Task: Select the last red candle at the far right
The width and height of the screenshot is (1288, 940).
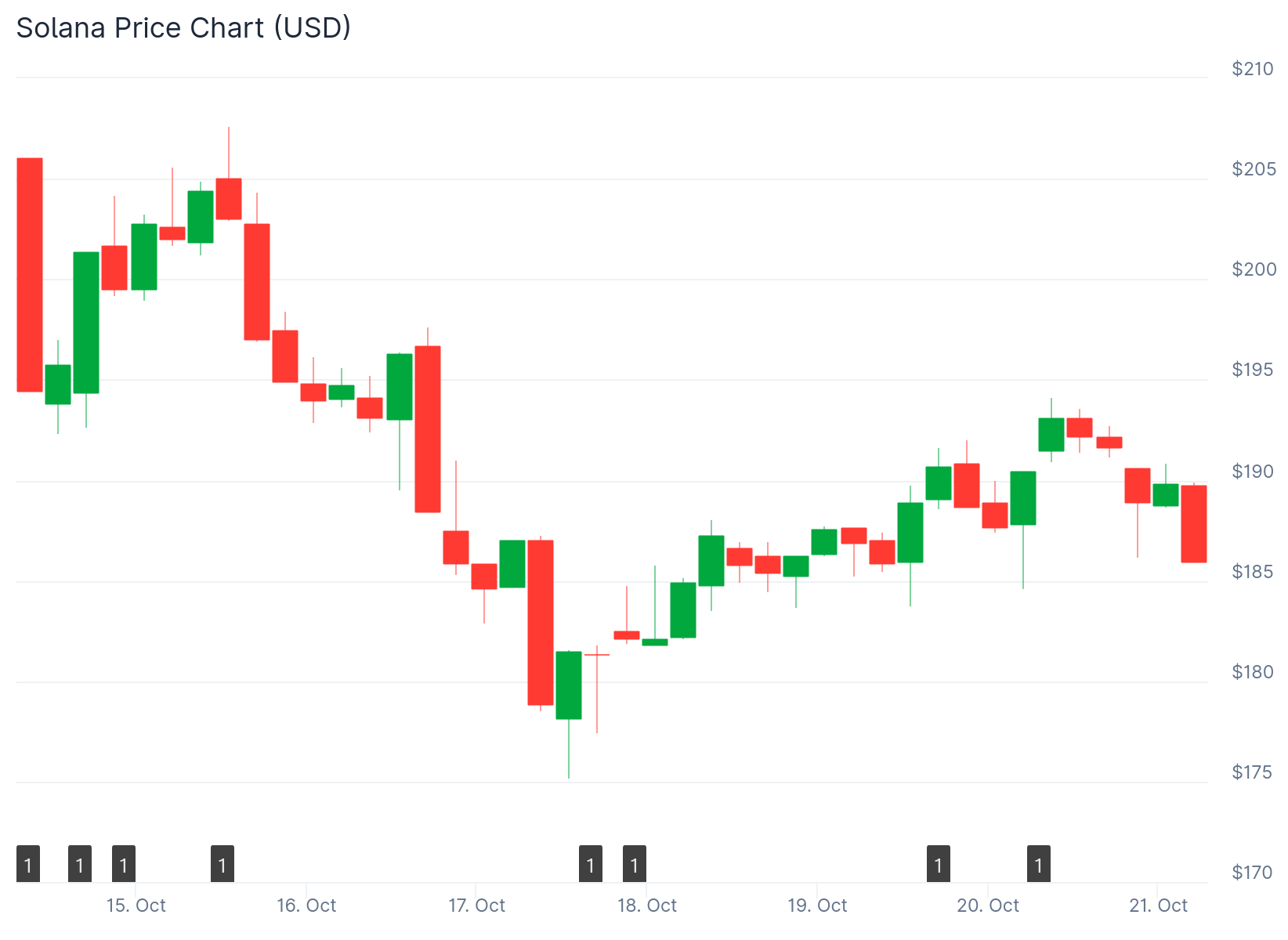Action: (x=1194, y=523)
